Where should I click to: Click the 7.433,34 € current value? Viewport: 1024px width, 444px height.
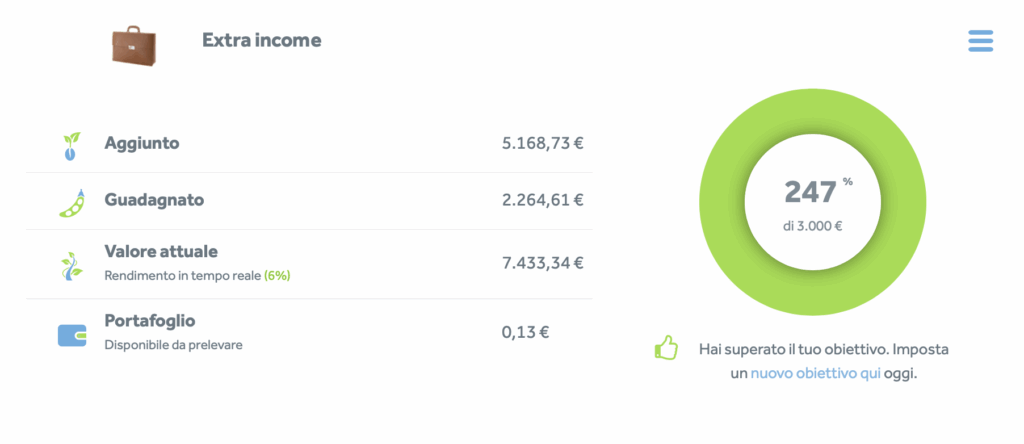point(542,263)
